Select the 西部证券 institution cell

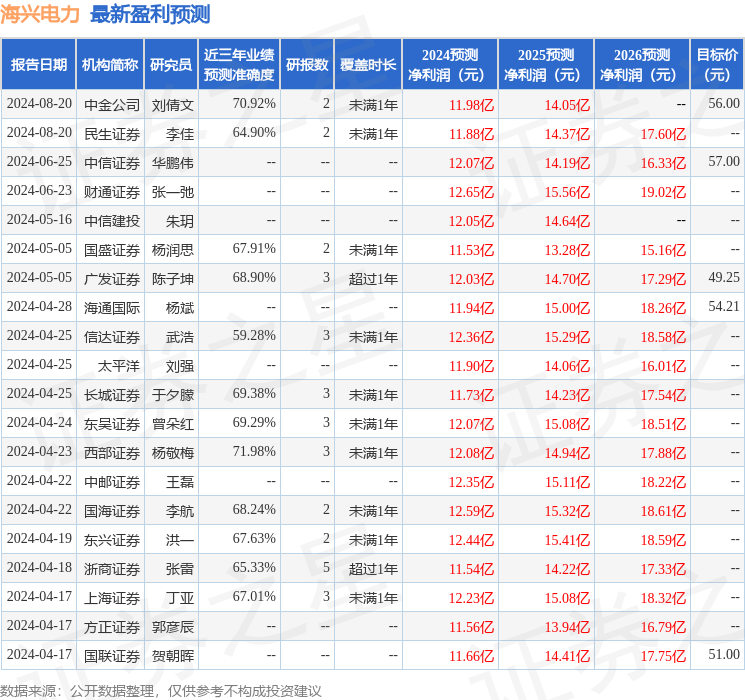(112, 453)
